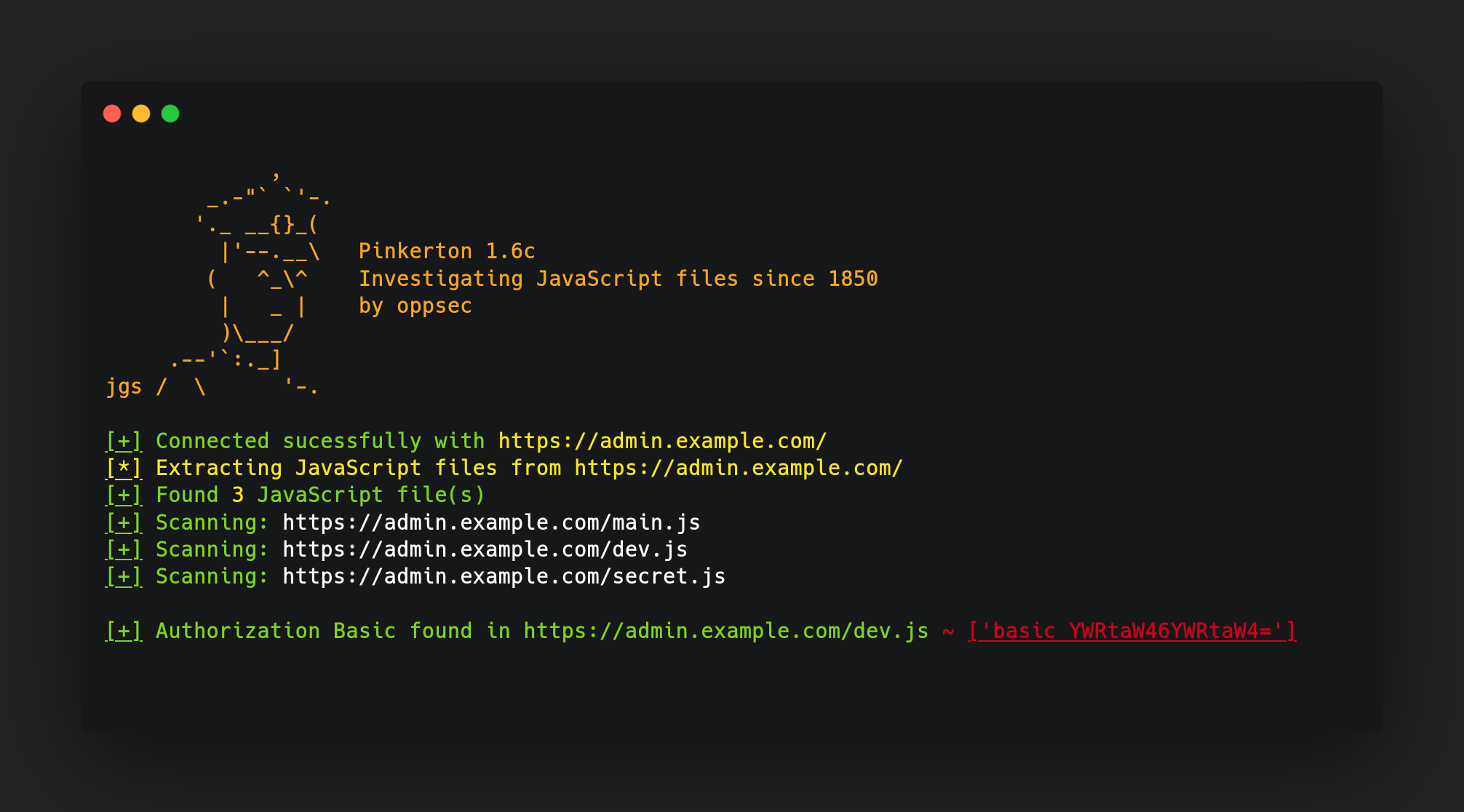Click the green maximize window dot
This screenshot has height=812, width=1464.
coord(170,114)
